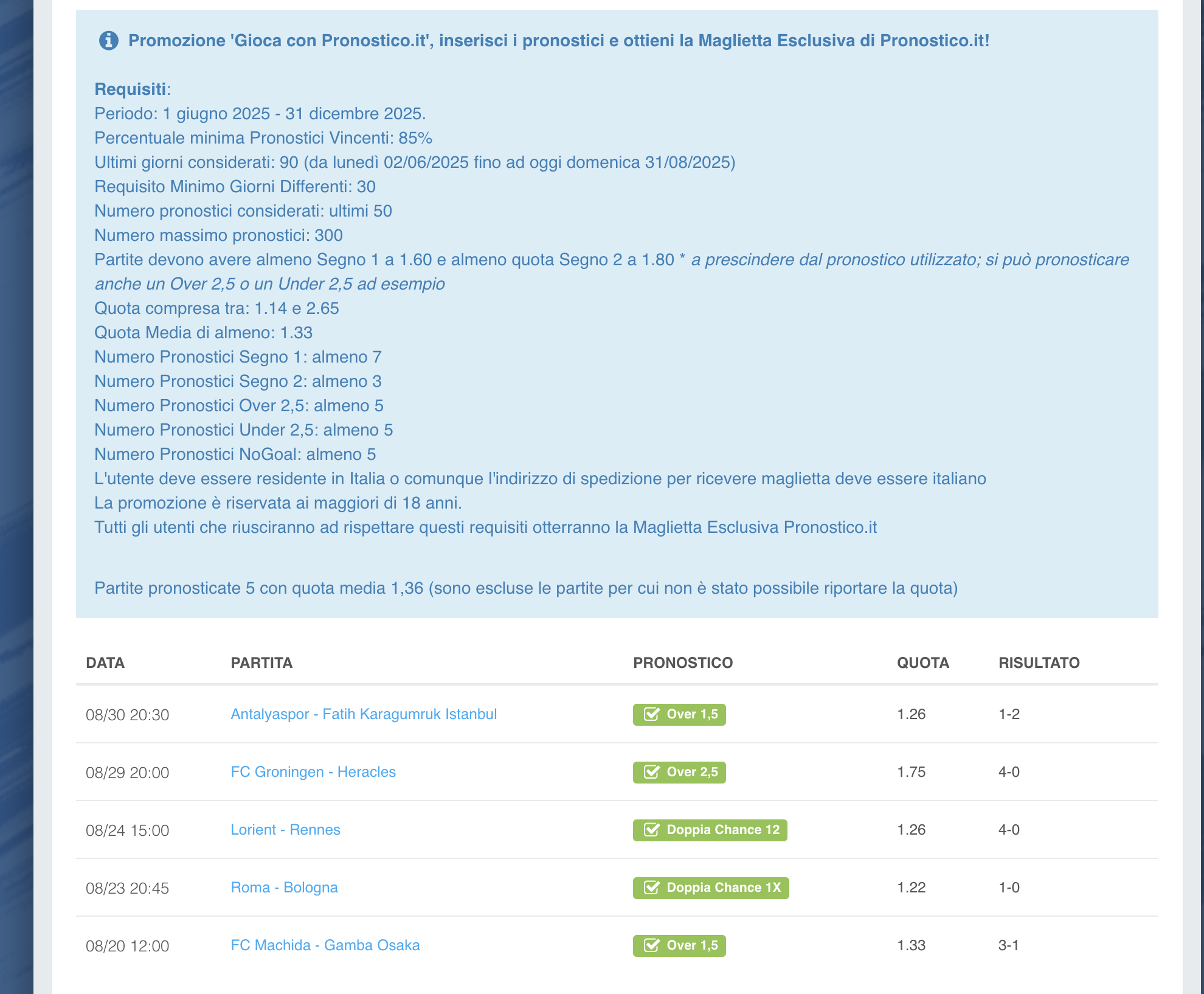Open the FC Groningen - Heracles match
This screenshot has height=994, width=1204.
[313, 772]
